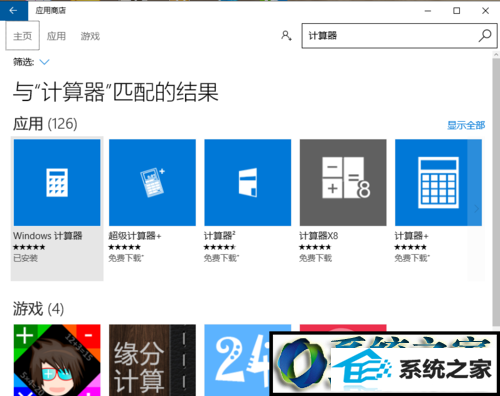Switch to the 应用 tab
This screenshot has height=396, width=500.
pos(56,36)
